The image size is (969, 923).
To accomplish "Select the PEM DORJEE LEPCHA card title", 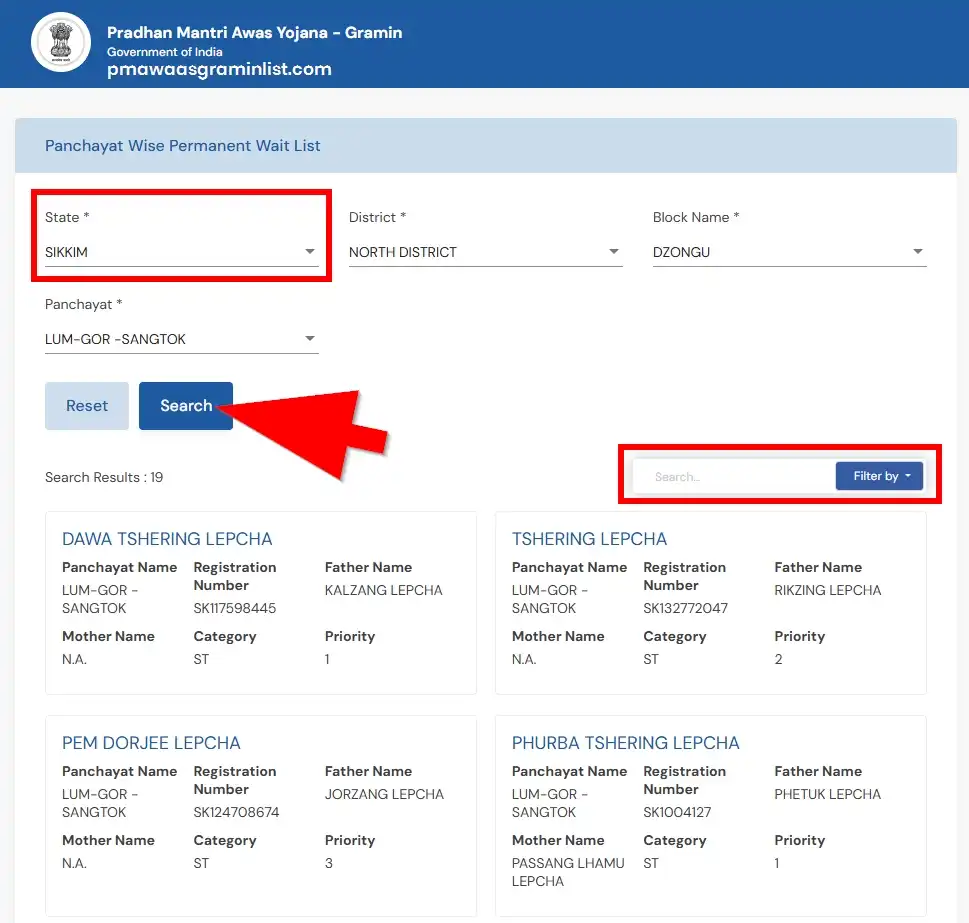I will [x=151, y=743].
